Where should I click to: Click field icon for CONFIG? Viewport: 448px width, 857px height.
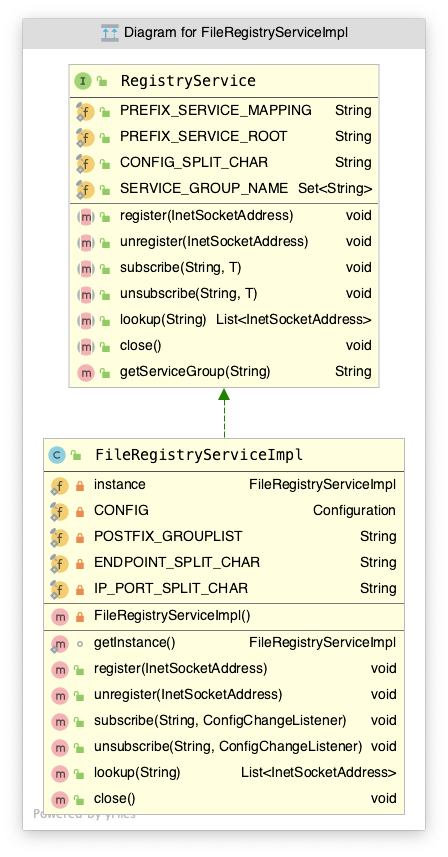[59, 512]
